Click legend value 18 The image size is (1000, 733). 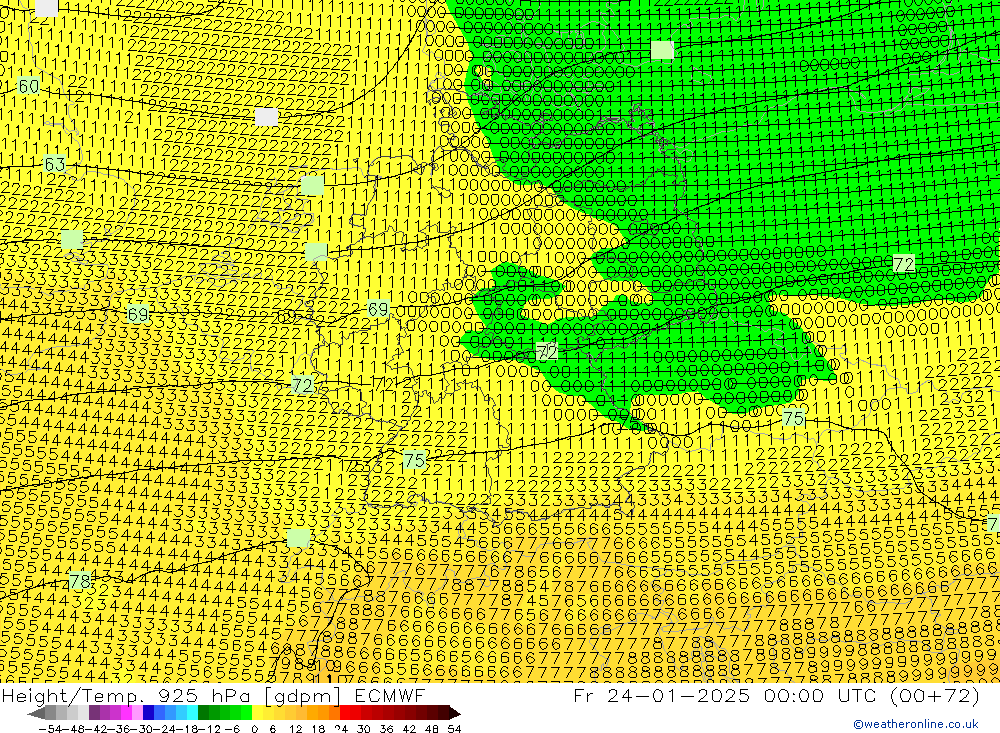318,728
